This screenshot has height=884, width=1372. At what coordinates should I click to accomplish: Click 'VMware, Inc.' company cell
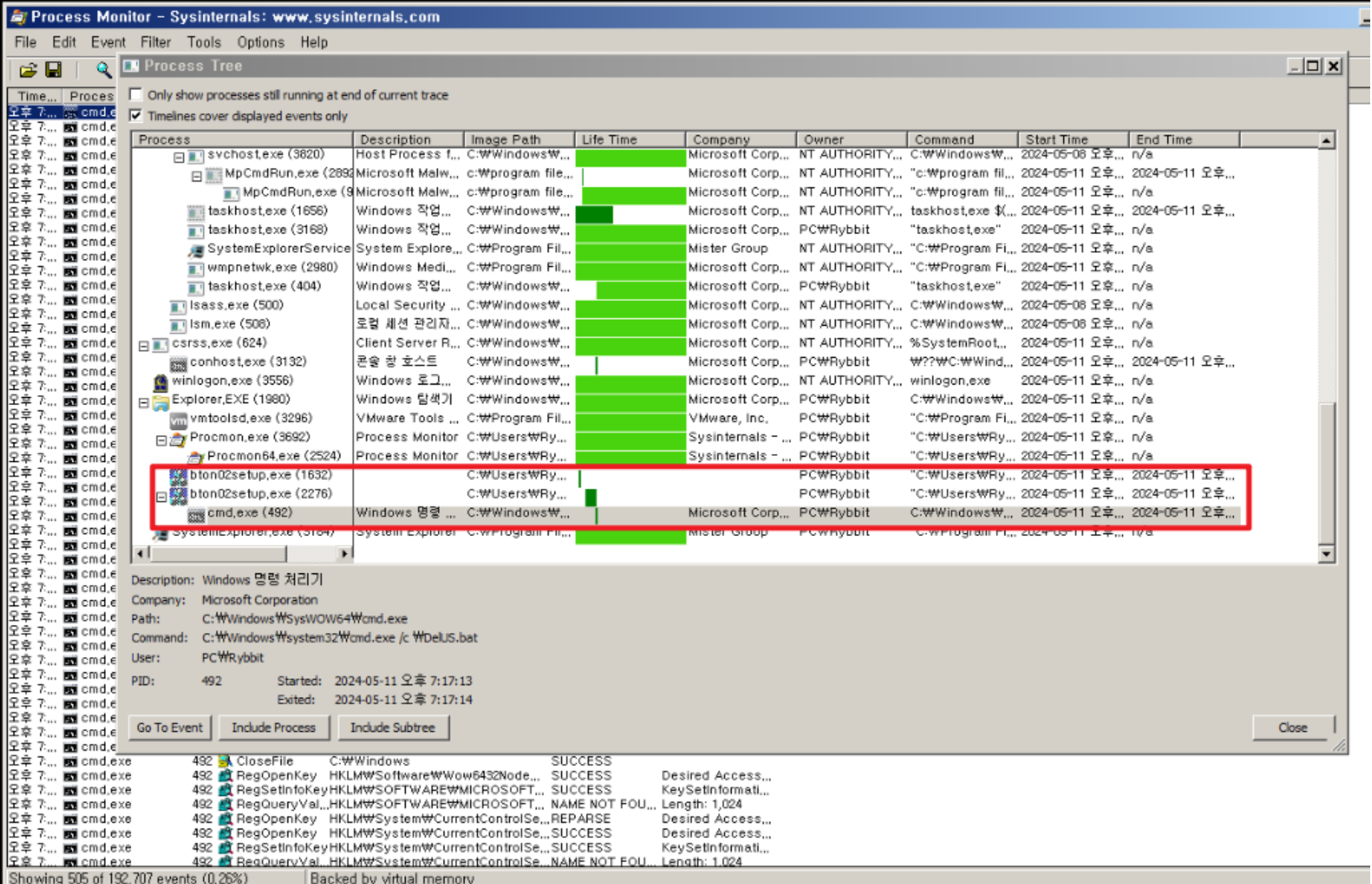tap(727, 419)
